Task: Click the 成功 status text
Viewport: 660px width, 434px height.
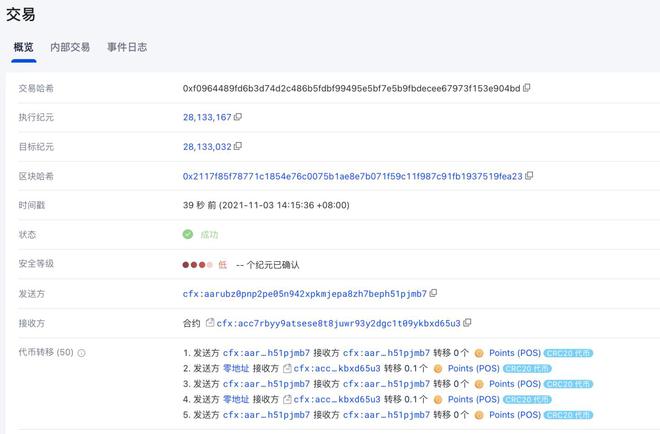Action: point(209,235)
